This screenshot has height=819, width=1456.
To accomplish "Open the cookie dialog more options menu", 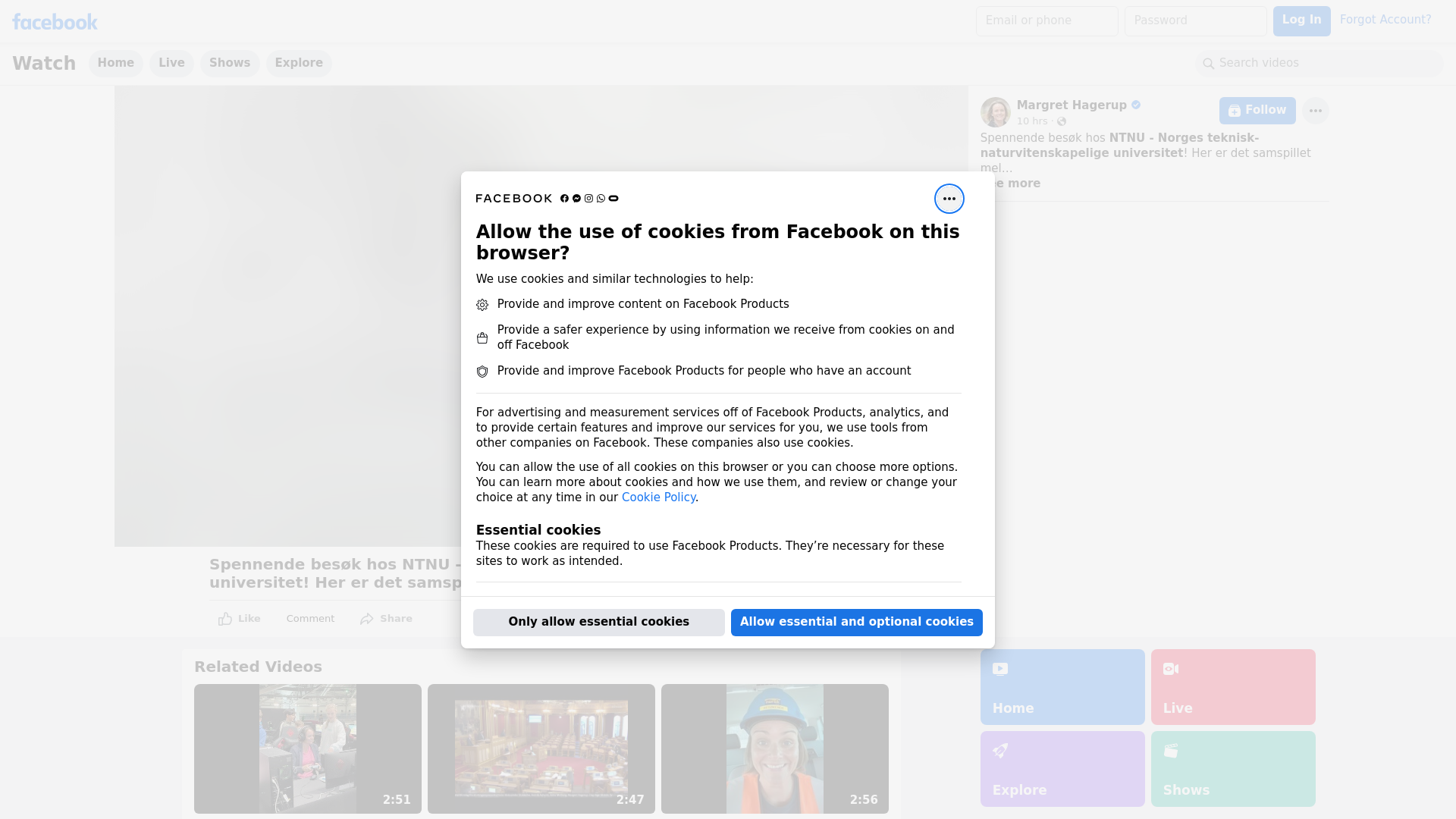I will coord(949,199).
